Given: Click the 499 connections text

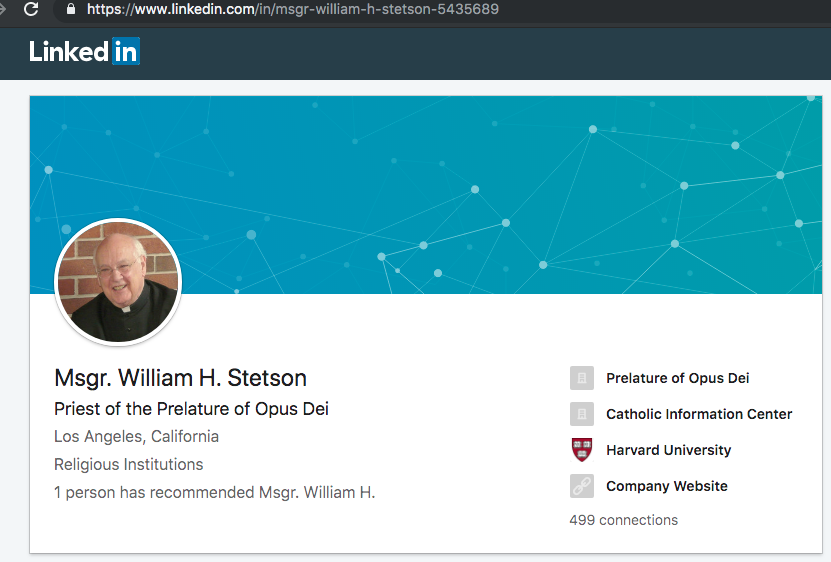Looking at the screenshot, I should click(x=623, y=520).
